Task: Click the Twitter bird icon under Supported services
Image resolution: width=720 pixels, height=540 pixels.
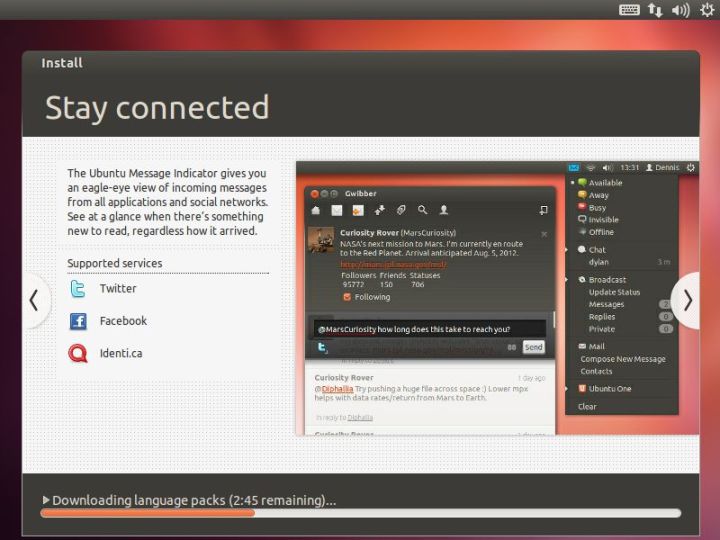Action: 78,289
